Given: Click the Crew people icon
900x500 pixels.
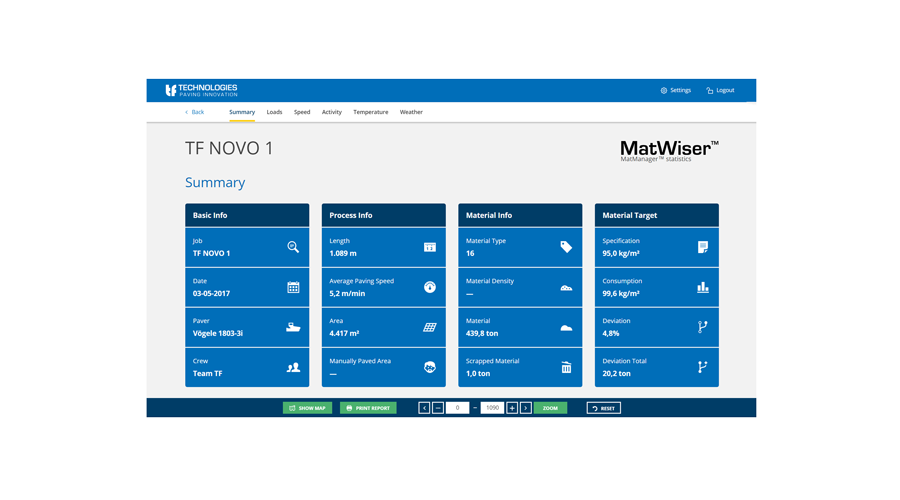Looking at the screenshot, I should click(x=293, y=367).
